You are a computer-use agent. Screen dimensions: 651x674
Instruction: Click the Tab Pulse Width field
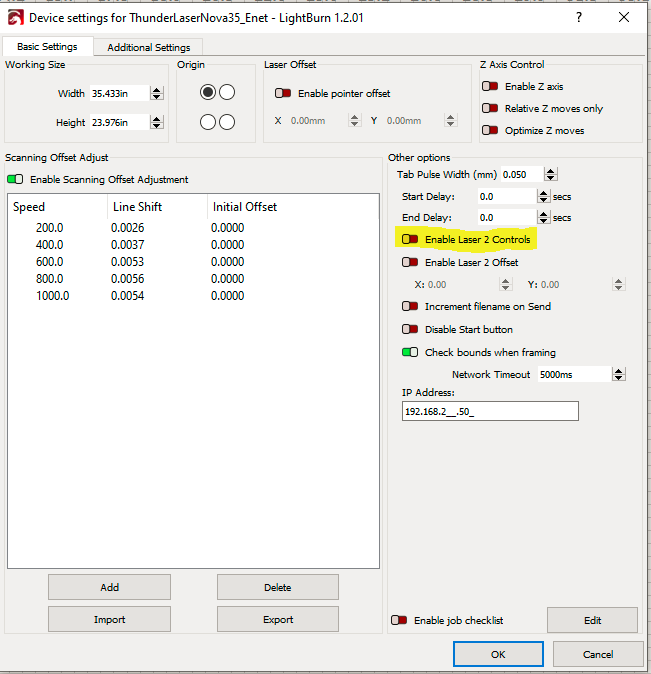coord(522,175)
